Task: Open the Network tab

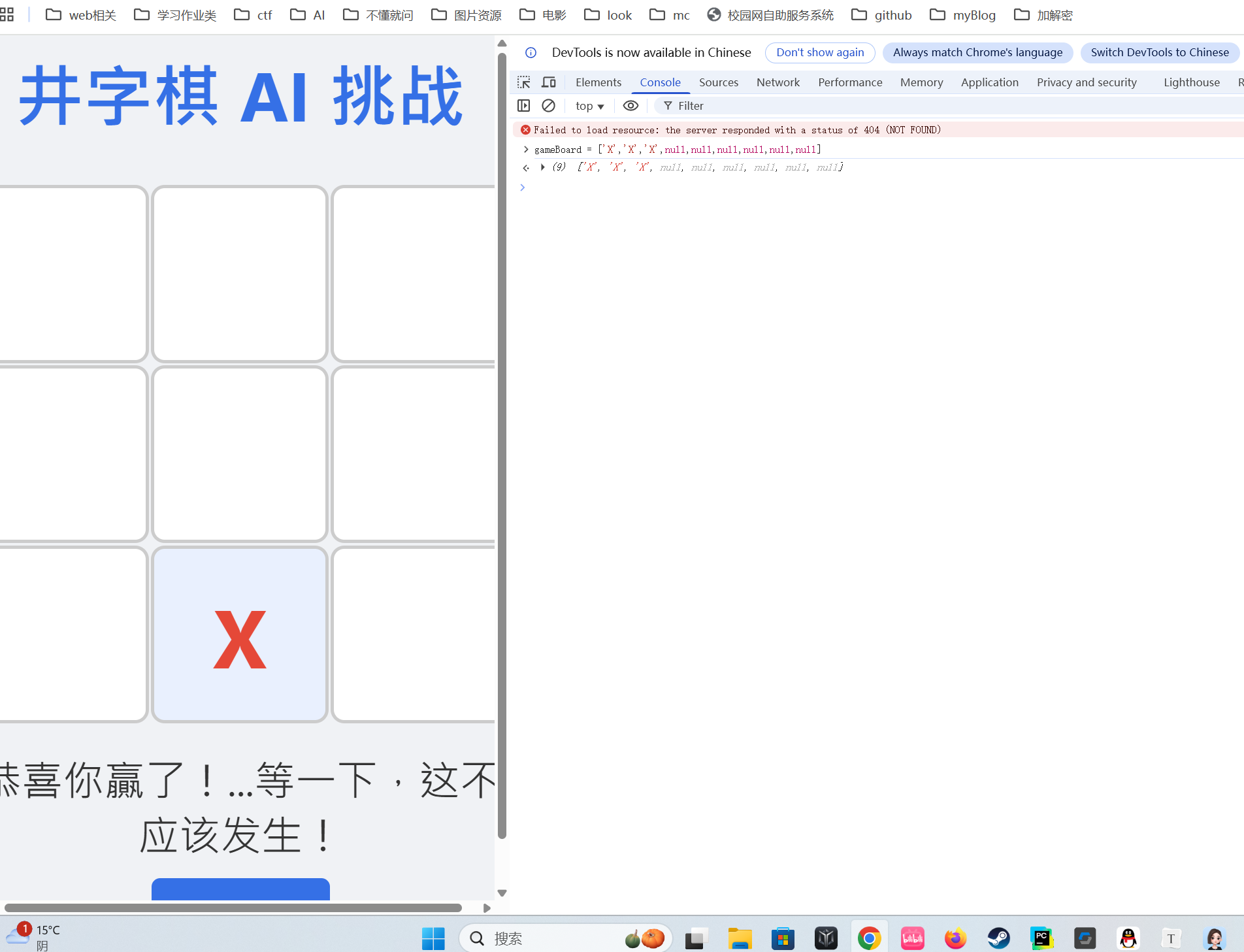Action: pyautogui.click(x=777, y=82)
